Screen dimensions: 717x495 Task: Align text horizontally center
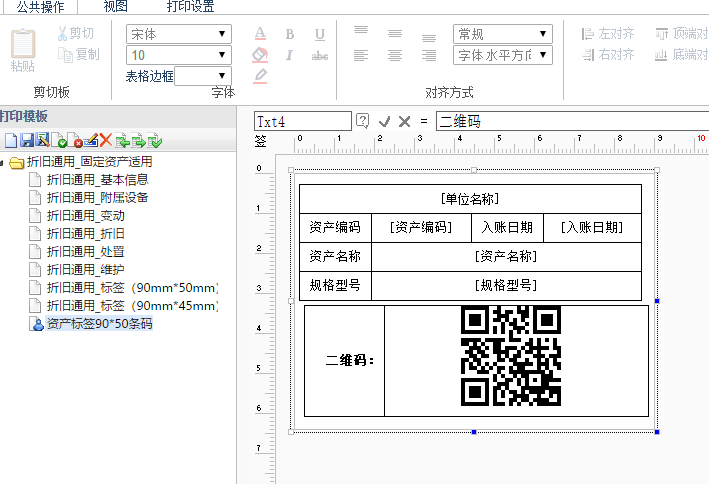pyautogui.click(x=395, y=56)
